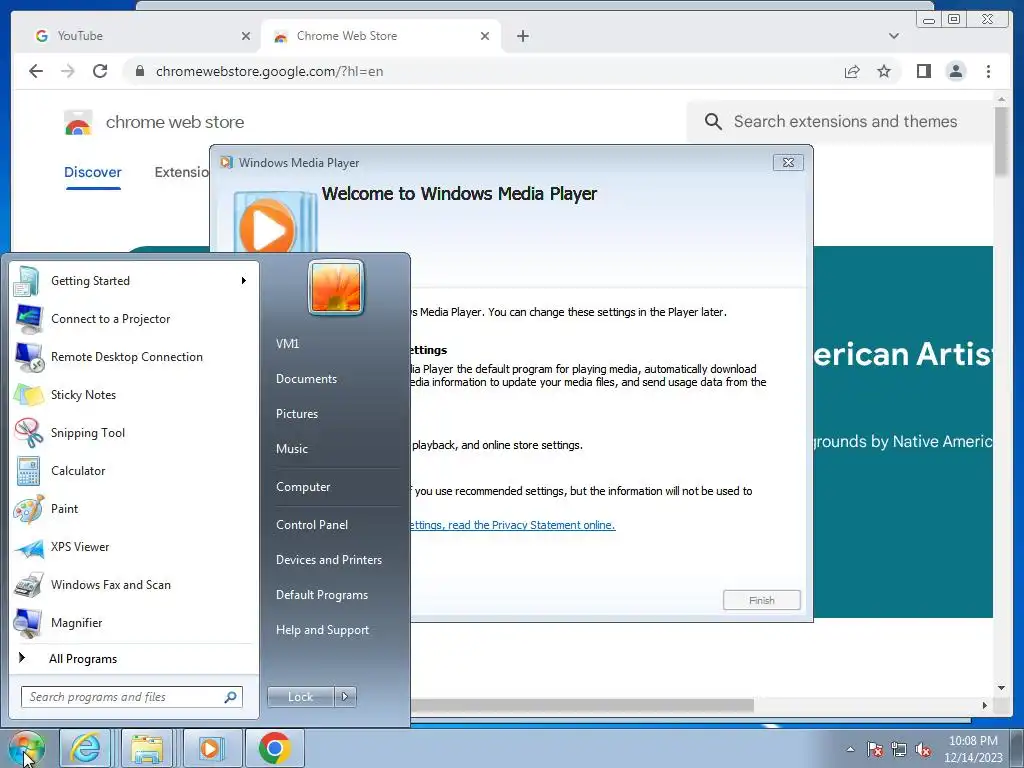Viewport: 1024px width, 768px height.
Task: Open Internet Explorer from taskbar
Action: click(x=86, y=748)
